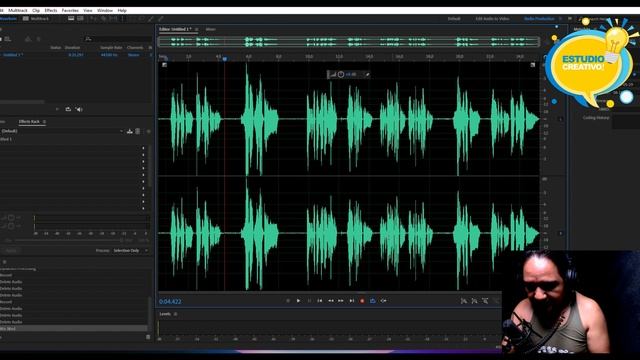The height and width of the screenshot is (360, 640).
Task: Click the corner icon at waveform top-left
Action: (164, 64)
